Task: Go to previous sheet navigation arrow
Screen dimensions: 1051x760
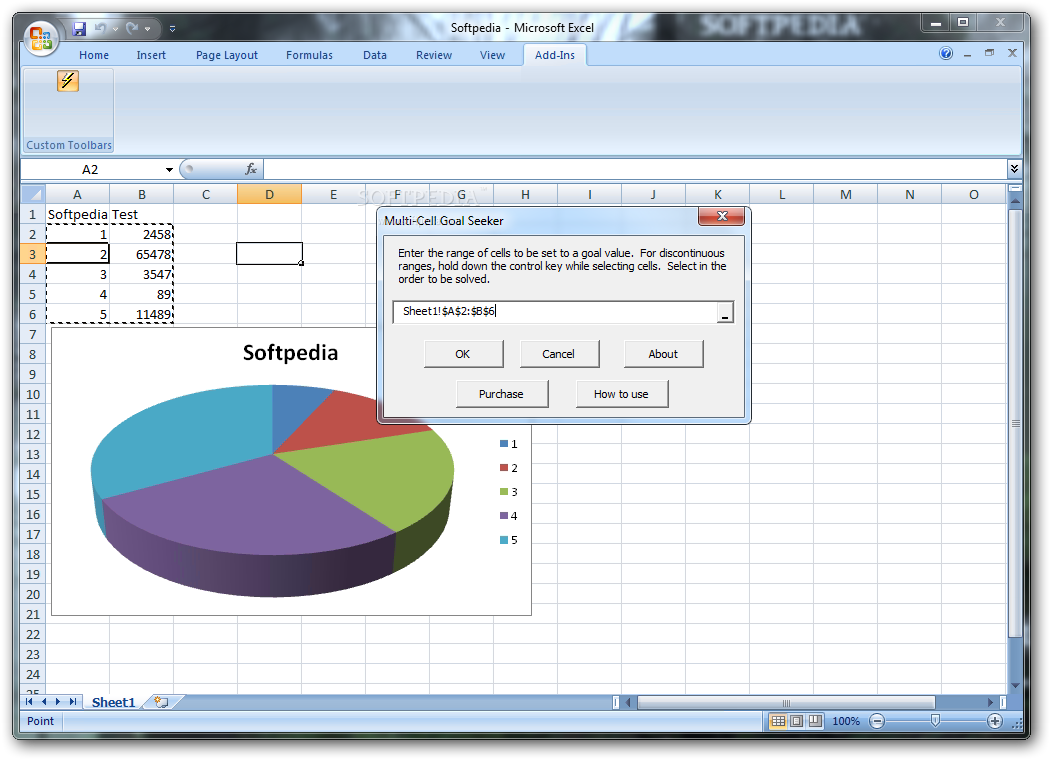Action: tap(44, 702)
